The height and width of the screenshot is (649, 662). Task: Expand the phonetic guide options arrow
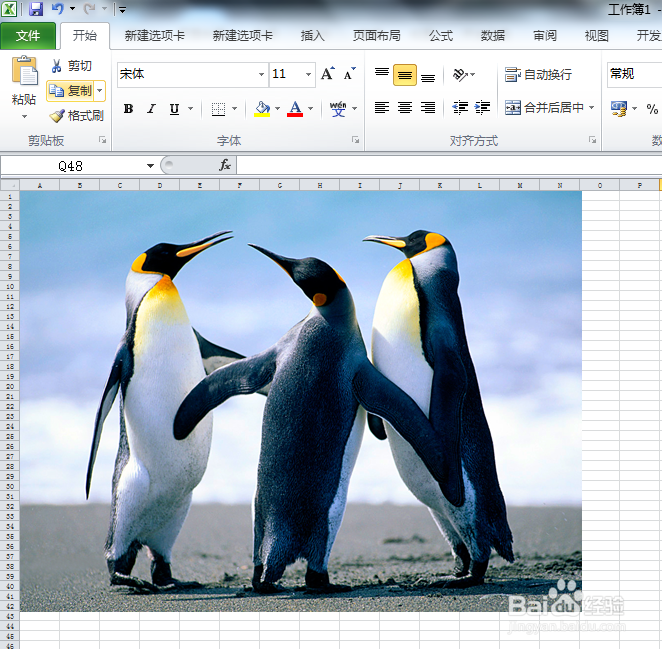tap(354, 109)
